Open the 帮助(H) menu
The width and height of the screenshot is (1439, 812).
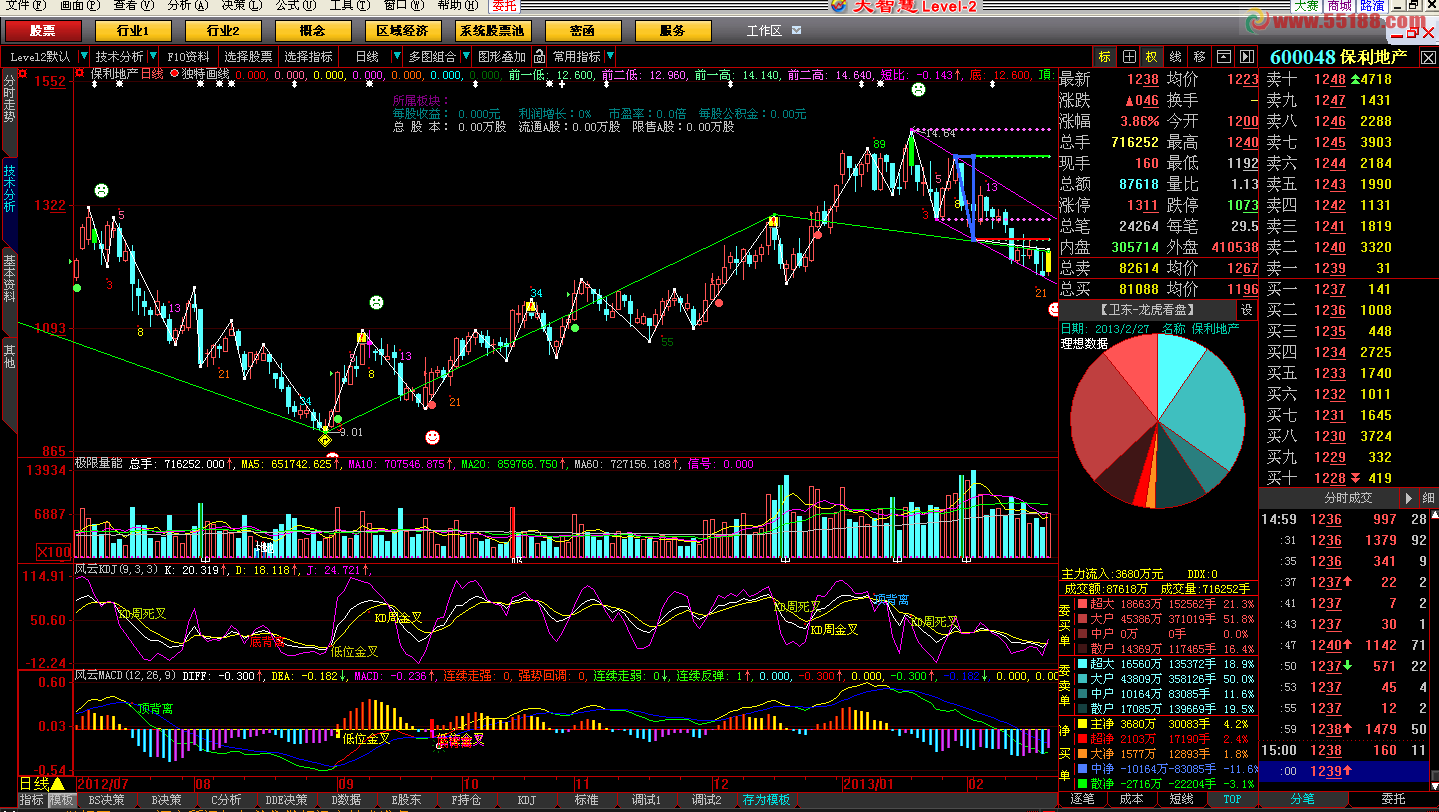coord(457,5)
